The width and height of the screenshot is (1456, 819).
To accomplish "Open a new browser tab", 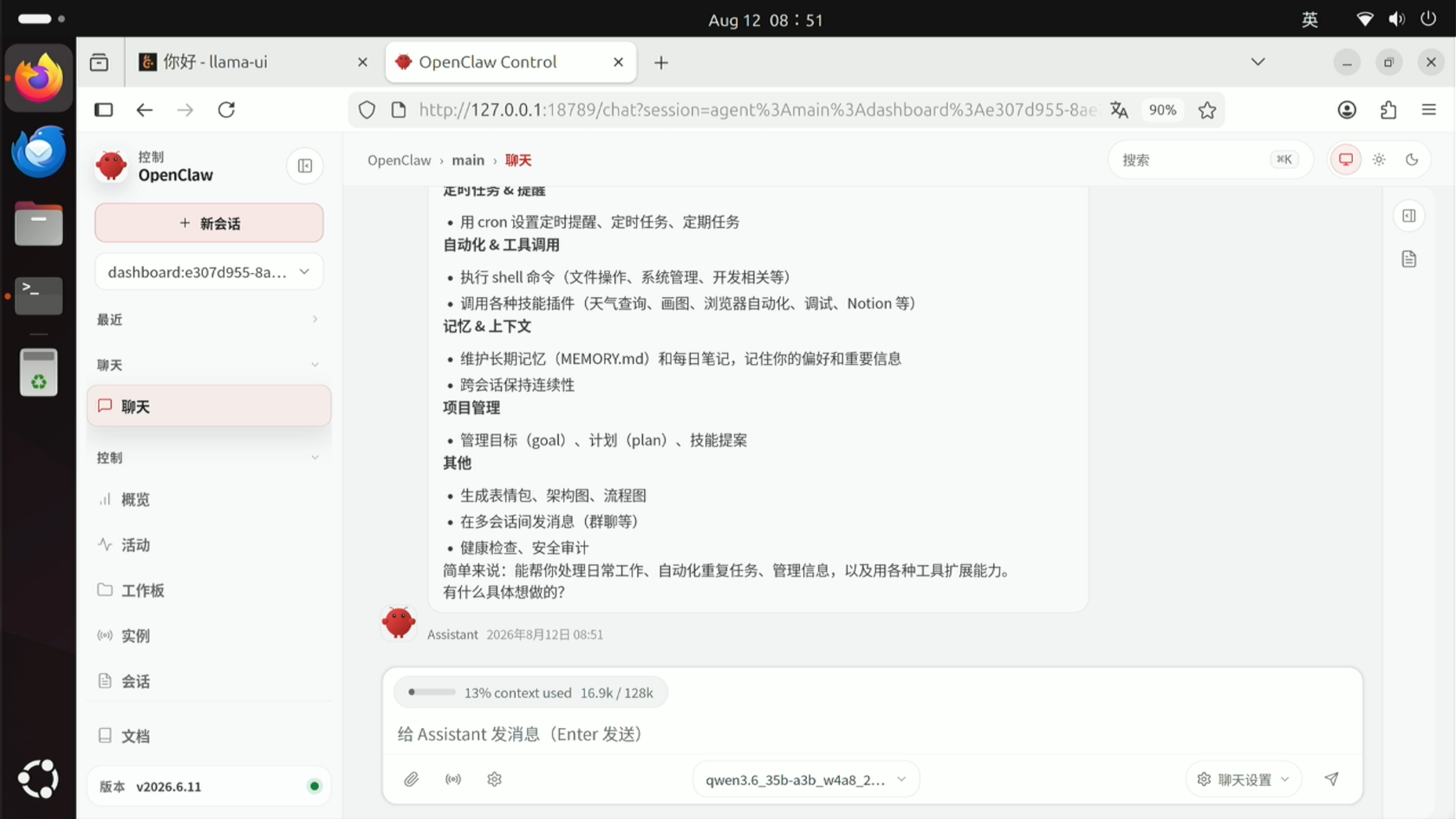I will [x=661, y=62].
